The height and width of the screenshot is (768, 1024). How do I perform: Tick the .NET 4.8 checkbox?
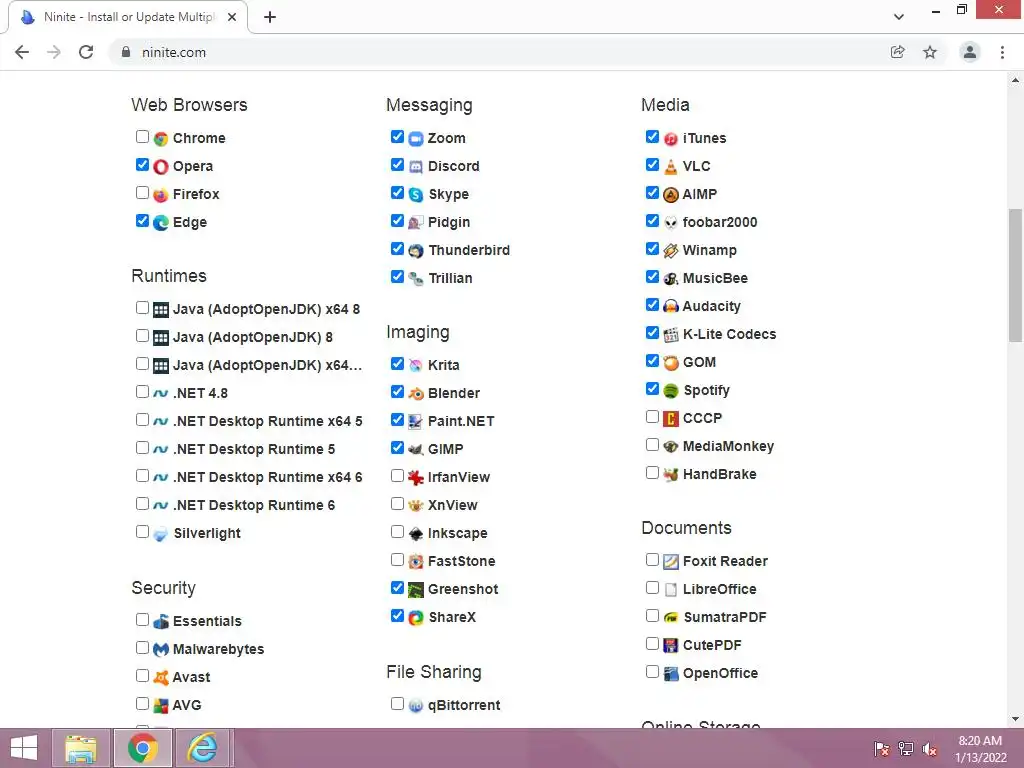142,392
